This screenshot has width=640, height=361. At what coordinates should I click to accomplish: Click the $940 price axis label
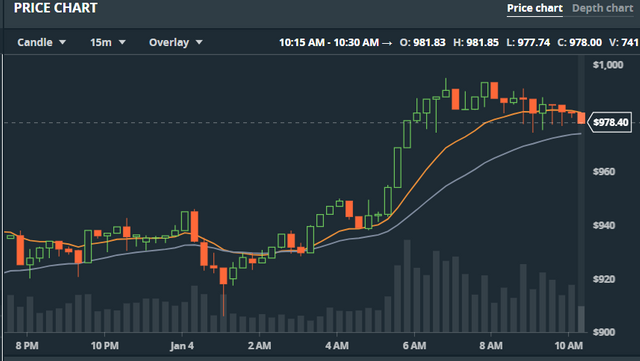pyautogui.click(x=604, y=225)
